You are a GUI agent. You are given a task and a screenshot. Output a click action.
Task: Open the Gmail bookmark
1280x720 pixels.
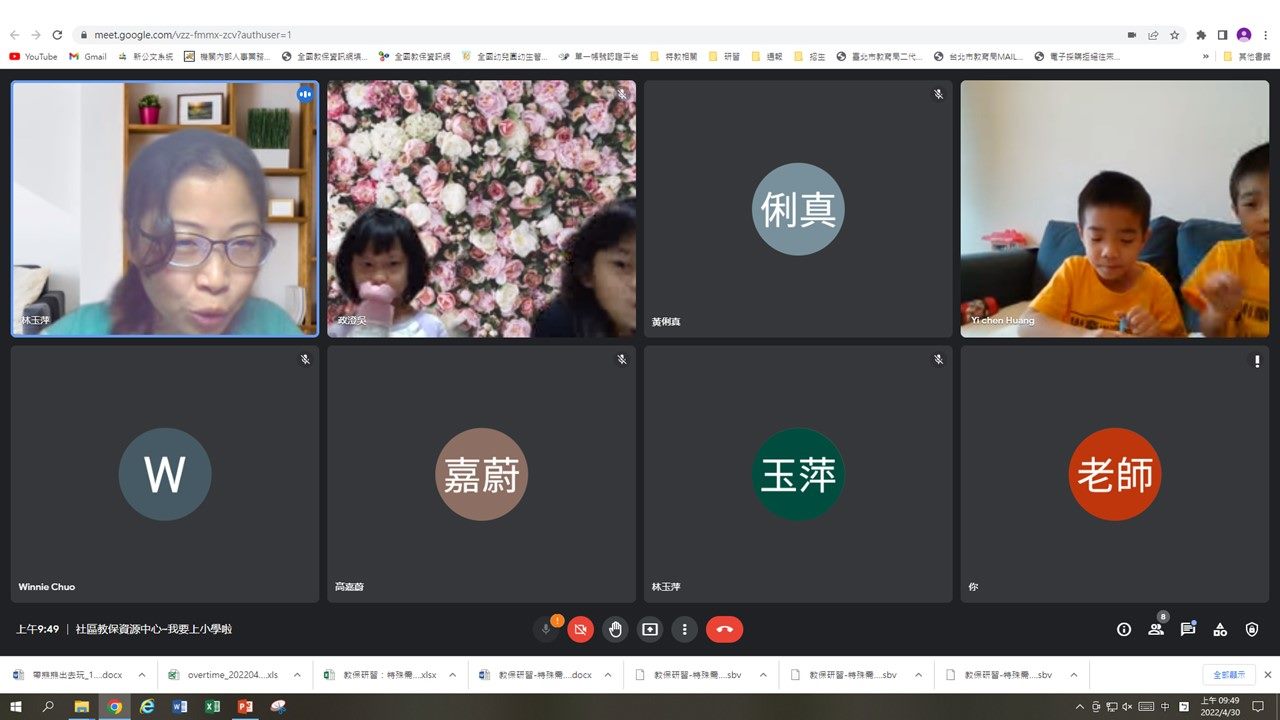click(x=87, y=57)
